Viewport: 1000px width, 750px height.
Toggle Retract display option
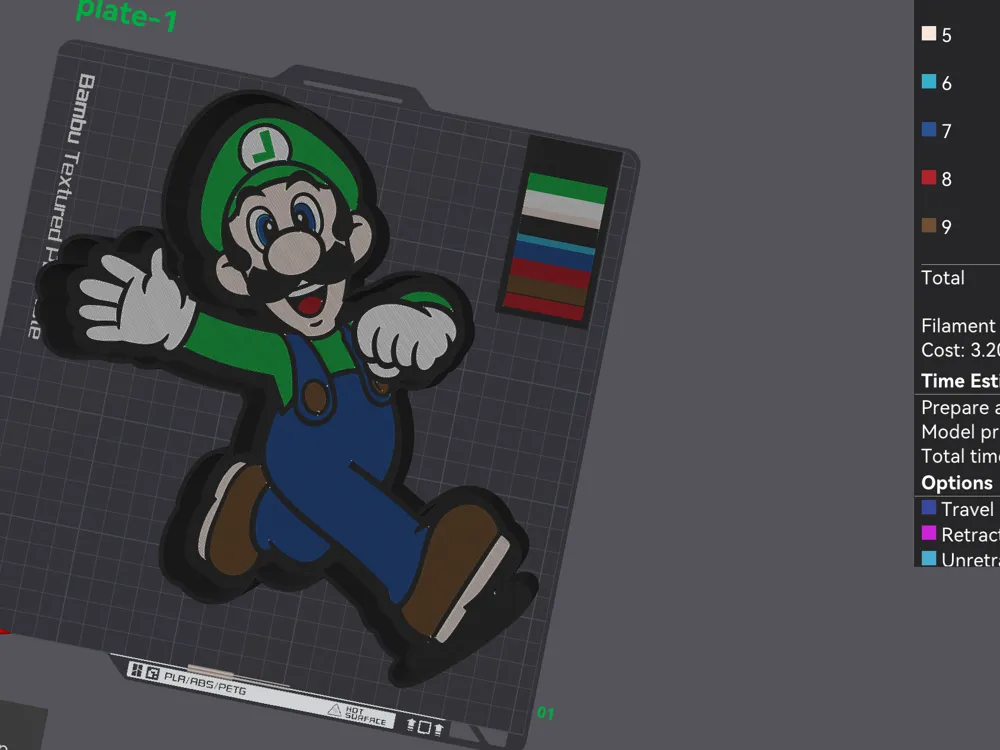(929, 533)
